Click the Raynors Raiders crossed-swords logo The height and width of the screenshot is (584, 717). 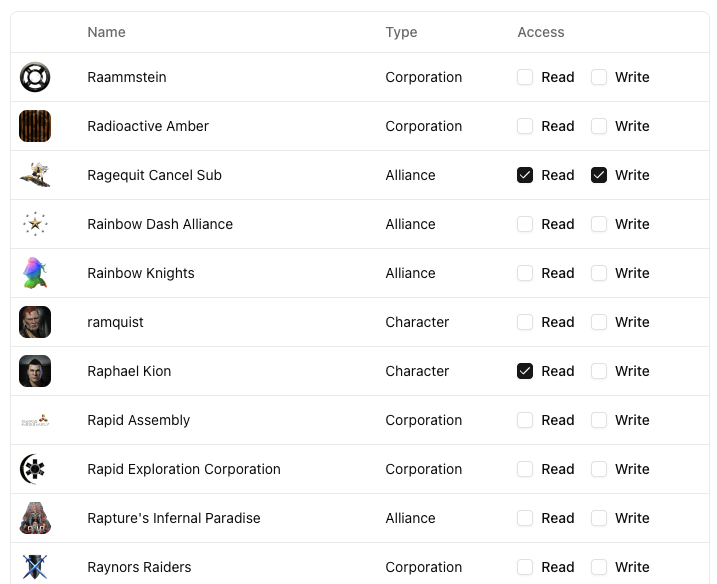(35, 566)
